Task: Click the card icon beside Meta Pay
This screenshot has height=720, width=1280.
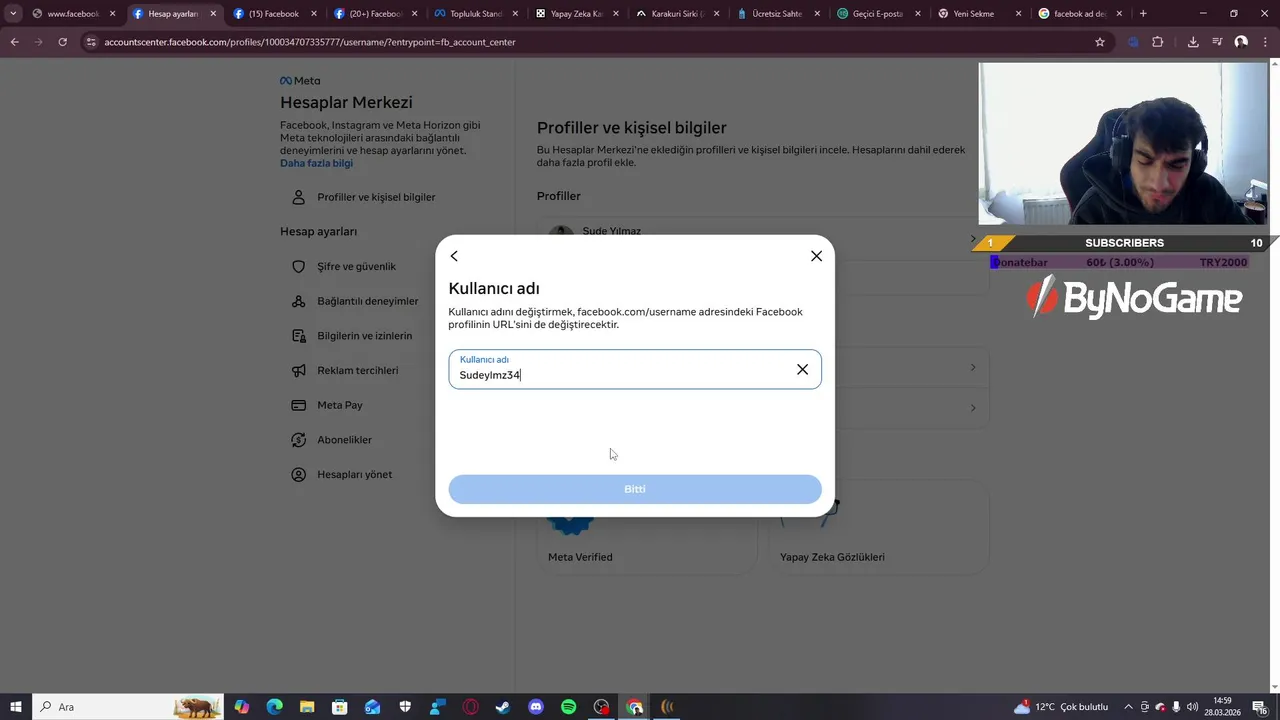Action: [x=298, y=405]
